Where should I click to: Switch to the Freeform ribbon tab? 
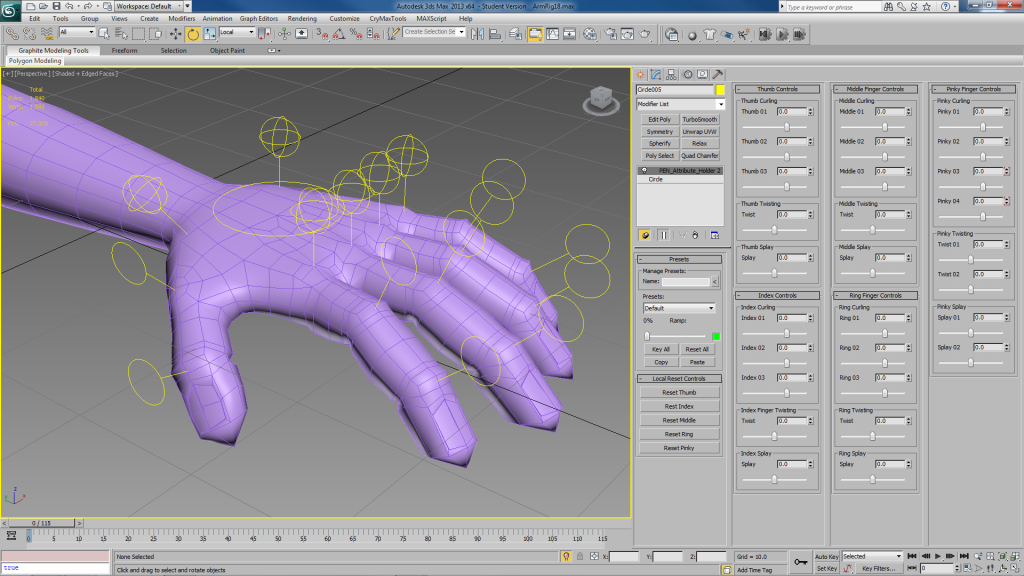(125, 50)
